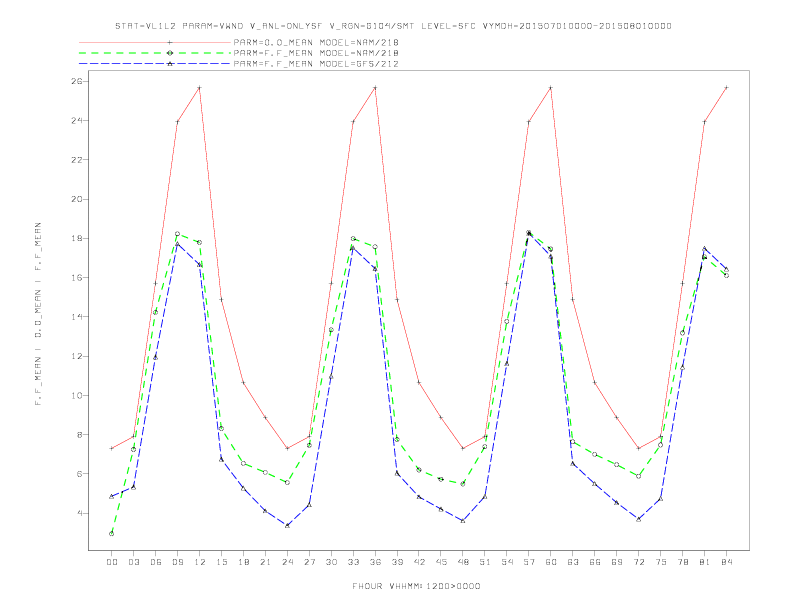Click x-axis tick label 66
Screen dimensions: 792x612
pos(595,562)
